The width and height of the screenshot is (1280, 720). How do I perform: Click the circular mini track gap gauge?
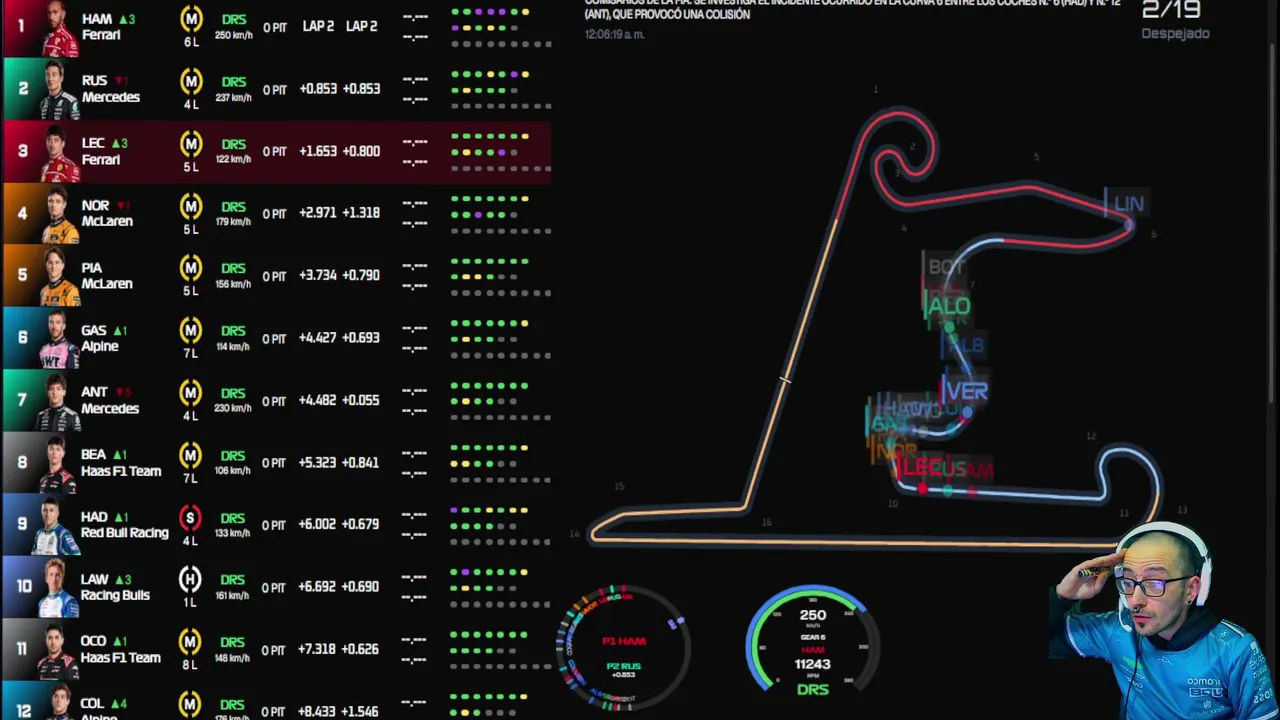click(624, 648)
